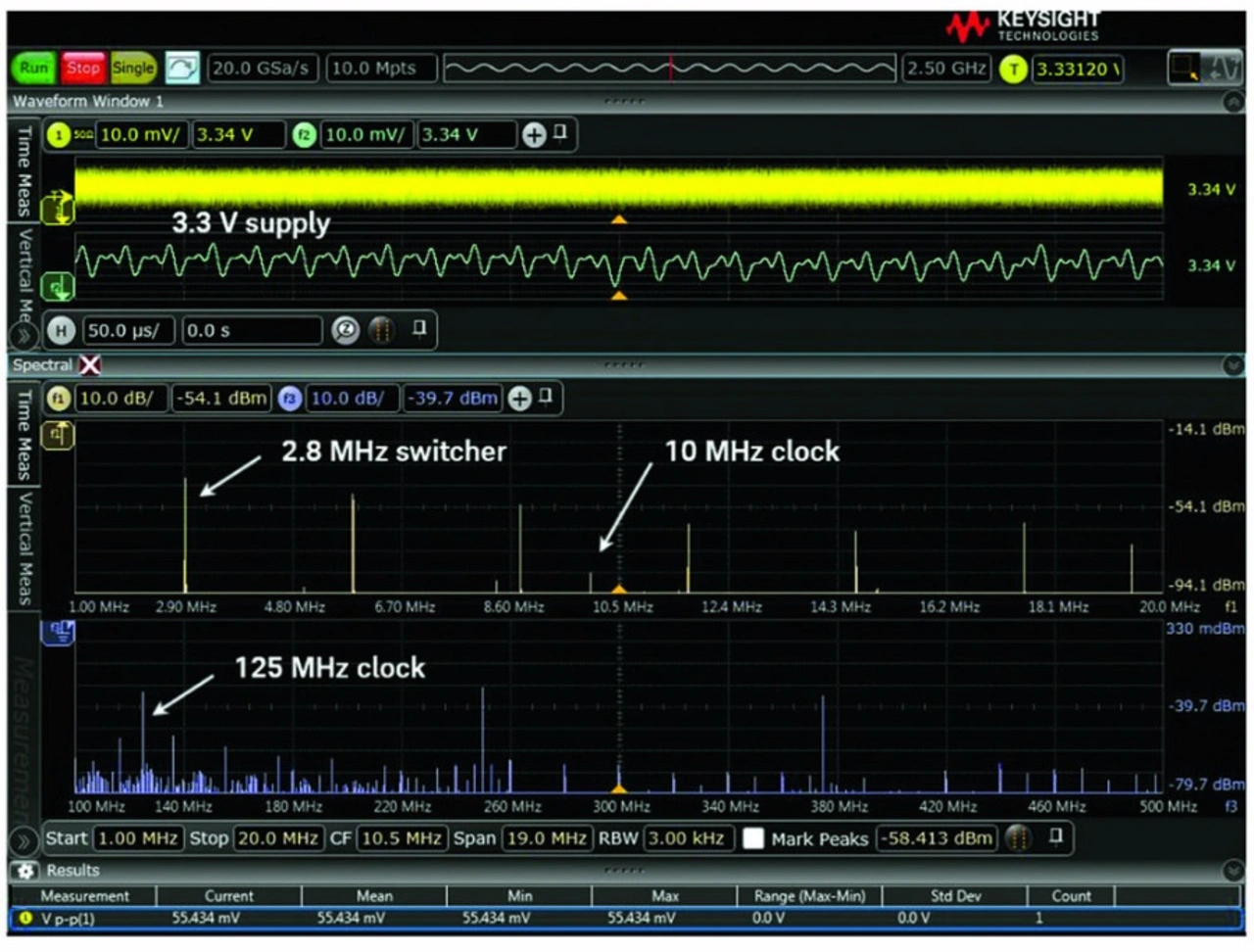Collapse the Waveform Window 1 panel

point(1232,101)
